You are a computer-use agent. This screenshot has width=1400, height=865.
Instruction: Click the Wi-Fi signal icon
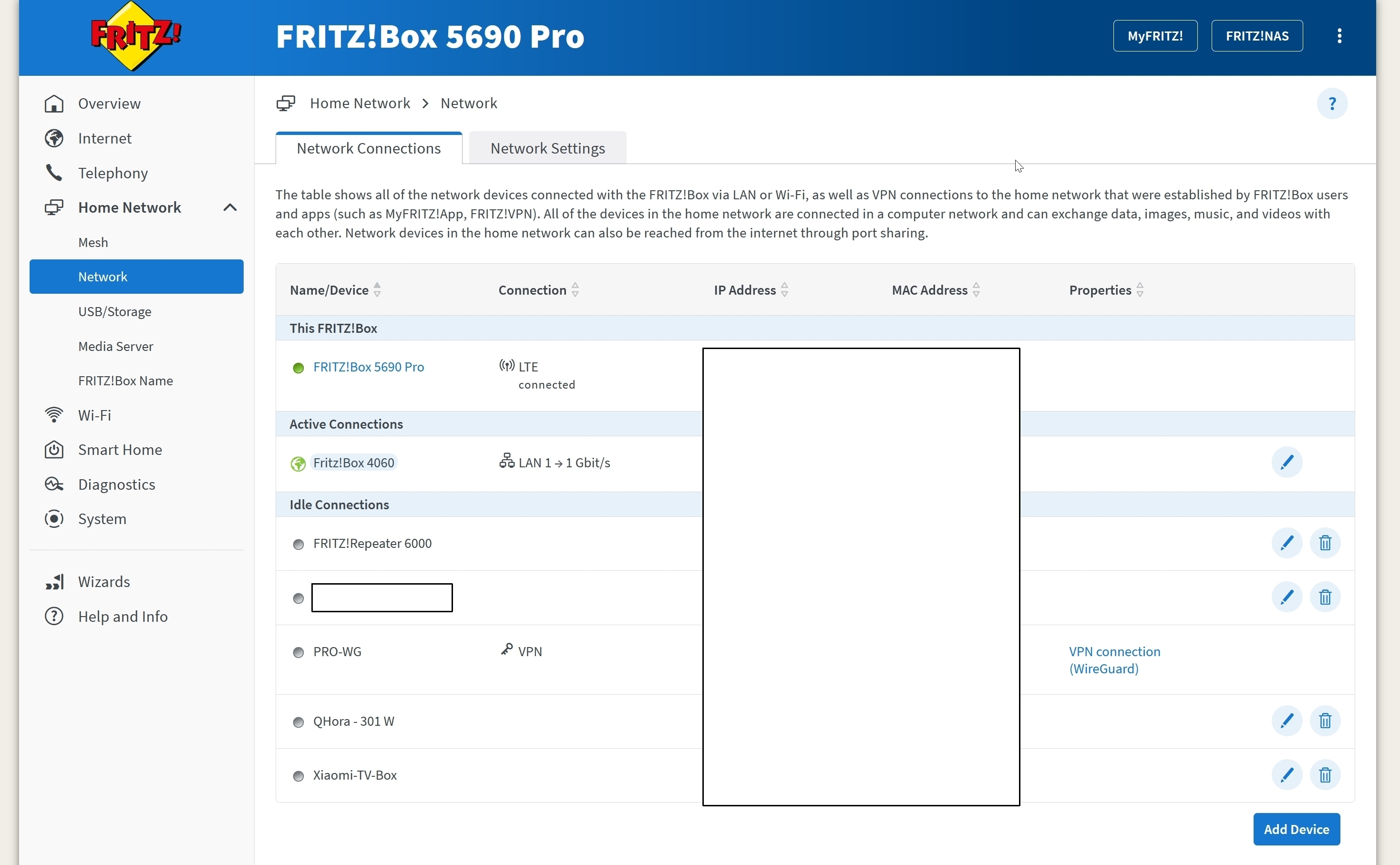54,415
